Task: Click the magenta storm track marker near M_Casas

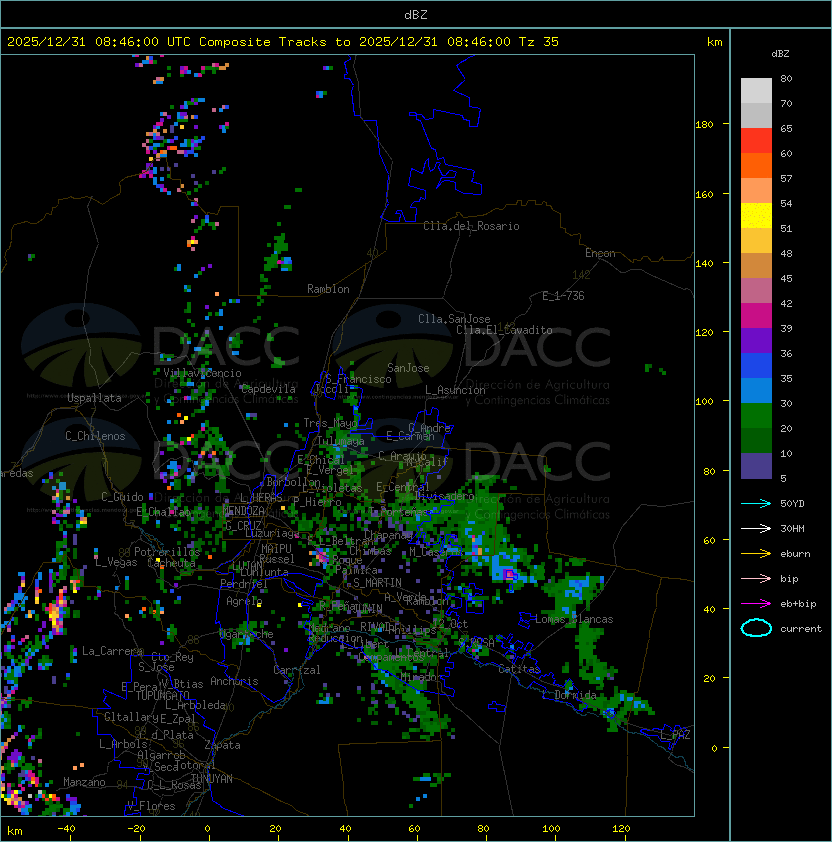Action: (509, 575)
